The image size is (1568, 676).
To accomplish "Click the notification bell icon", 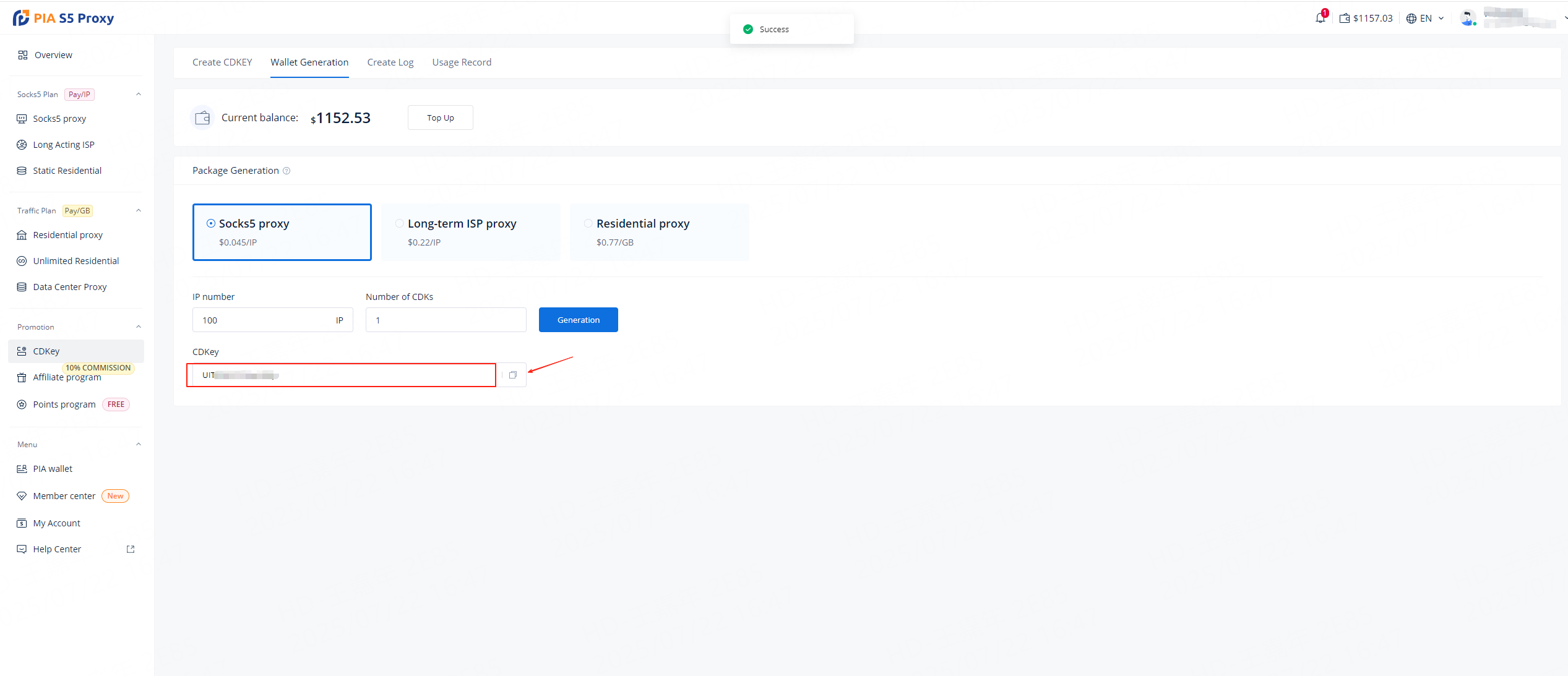I will point(1320,18).
